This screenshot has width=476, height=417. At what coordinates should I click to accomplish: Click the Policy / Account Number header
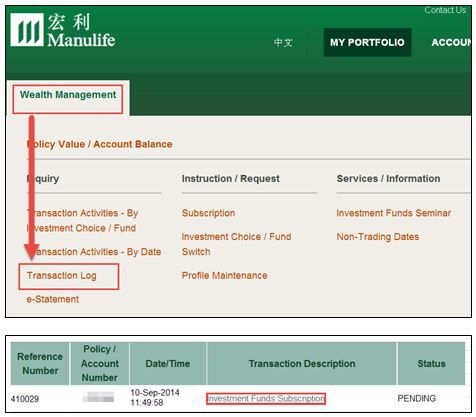pos(100,364)
